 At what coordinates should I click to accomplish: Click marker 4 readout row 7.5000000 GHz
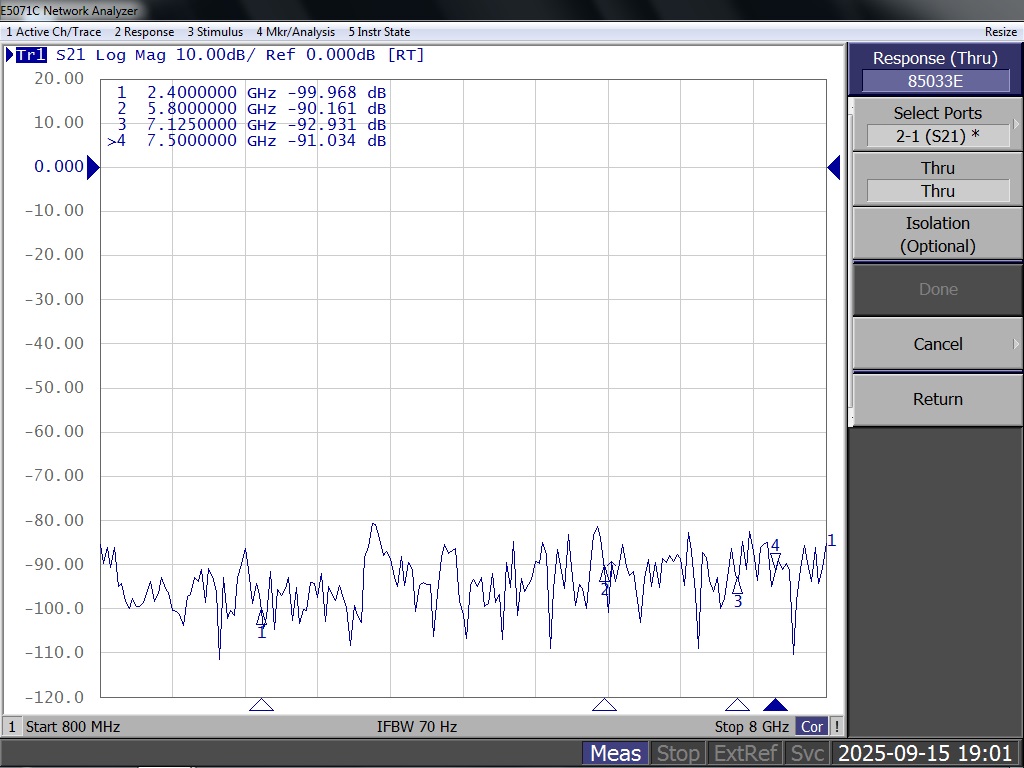coord(247,140)
